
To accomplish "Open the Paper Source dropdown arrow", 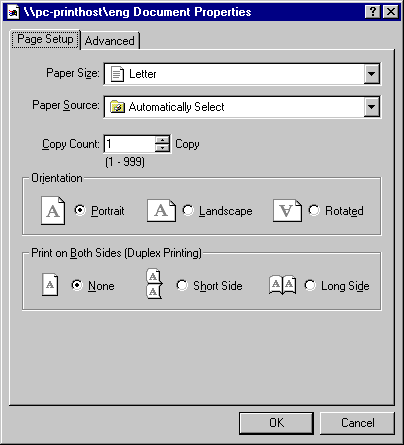I will coord(372,107).
